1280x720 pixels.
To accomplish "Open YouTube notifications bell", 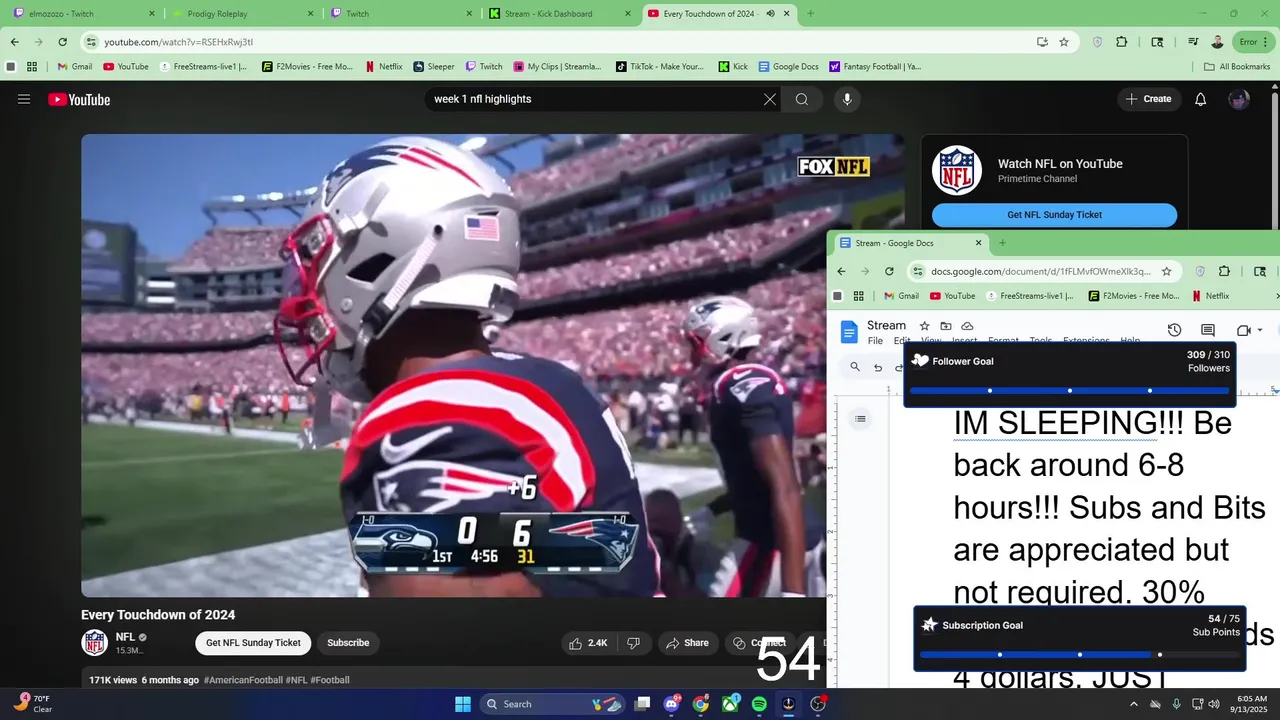I will pos(1201,99).
